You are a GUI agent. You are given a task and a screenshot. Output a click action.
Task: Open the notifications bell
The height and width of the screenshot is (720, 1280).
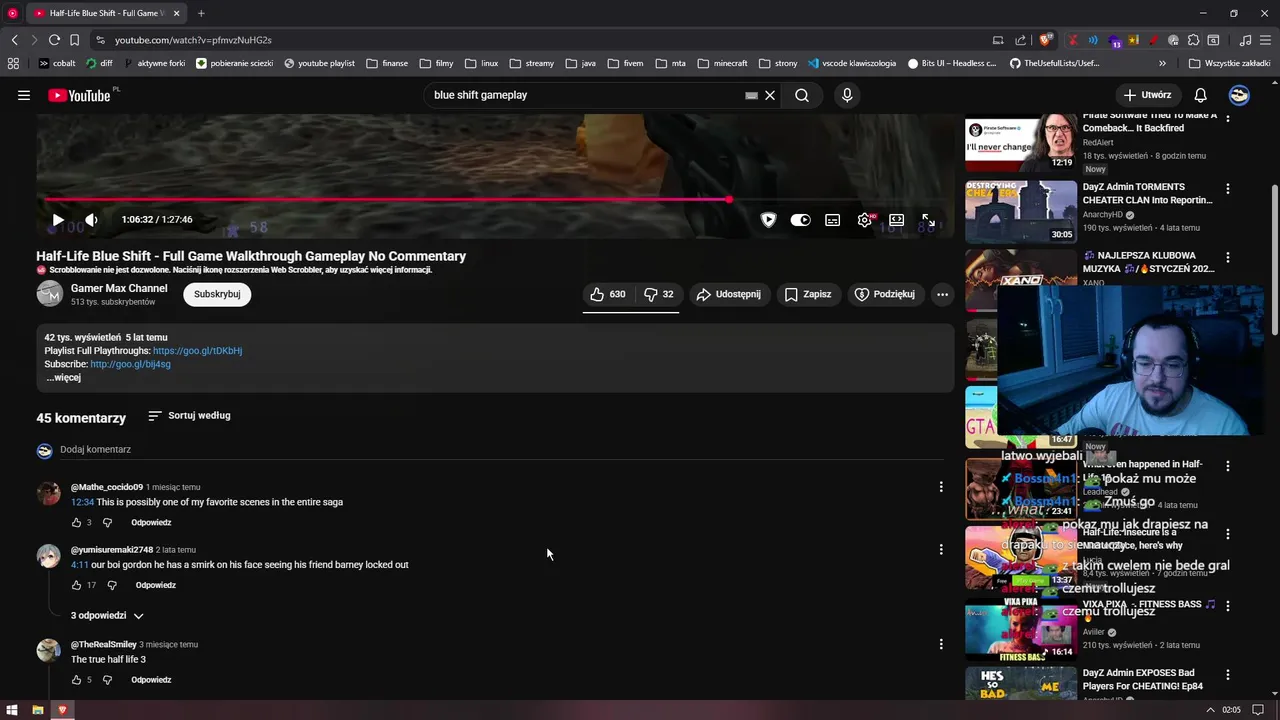point(1201,95)
